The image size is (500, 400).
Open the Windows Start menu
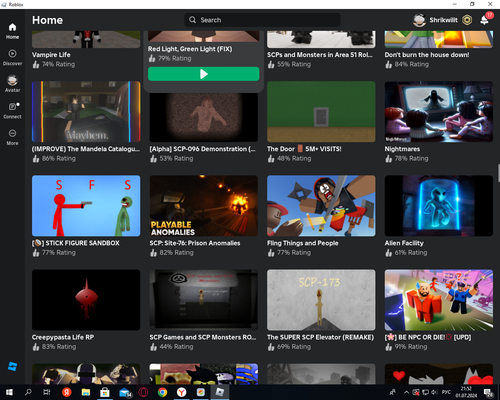[x=9, y=392]
